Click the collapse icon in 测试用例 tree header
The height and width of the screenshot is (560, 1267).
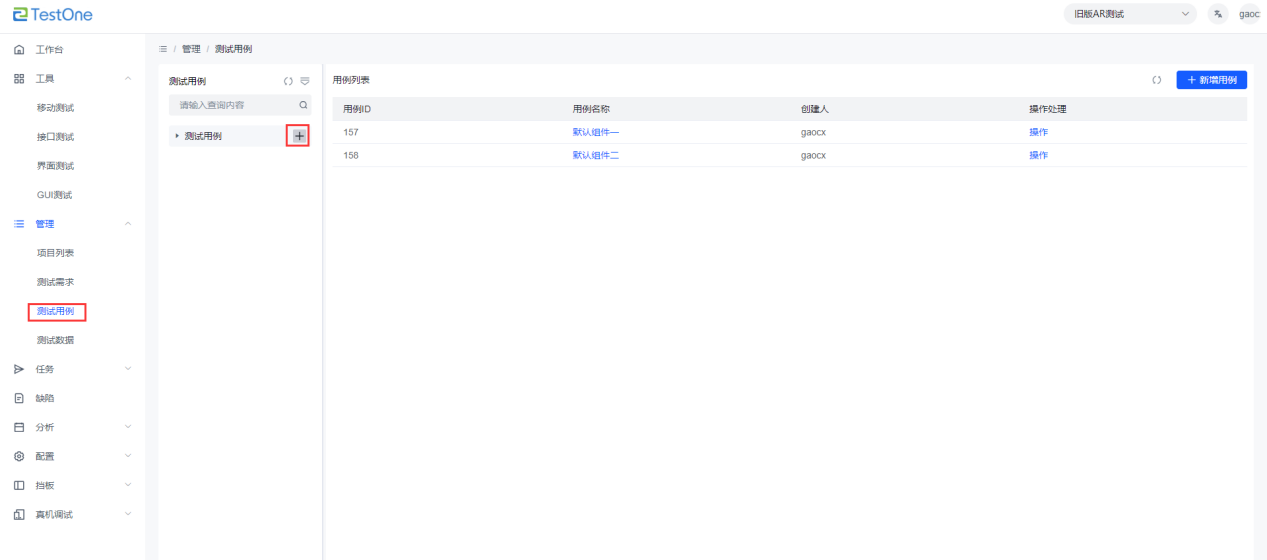(x=305, y=81)
